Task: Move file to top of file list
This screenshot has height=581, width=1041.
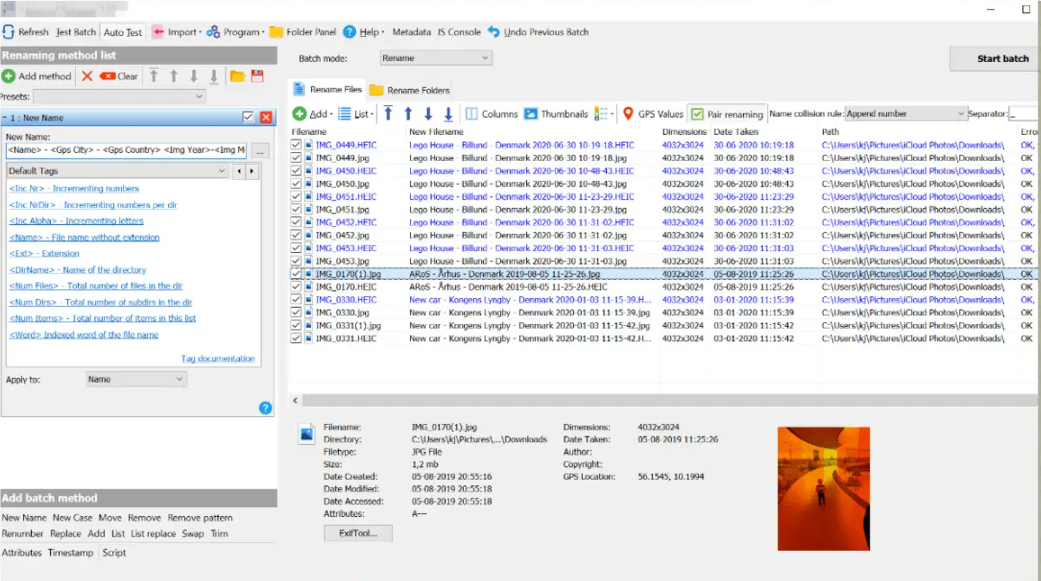Action: (x=388, y=114)
